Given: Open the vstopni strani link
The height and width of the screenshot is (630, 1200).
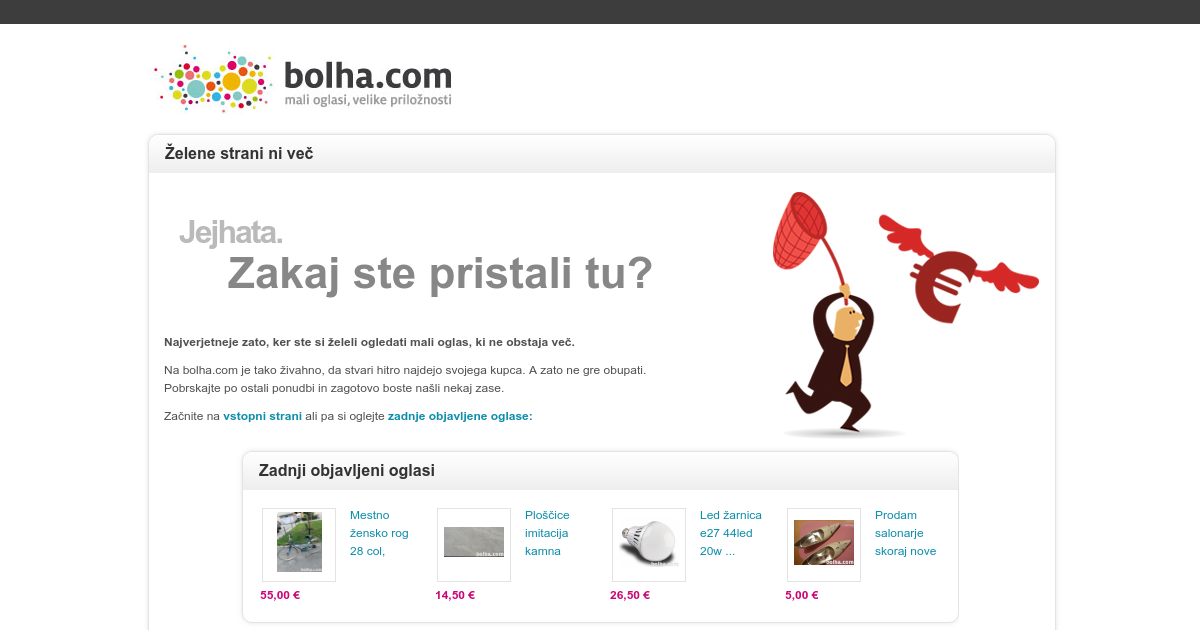Looking at the screenshot, I should (262, 416).
